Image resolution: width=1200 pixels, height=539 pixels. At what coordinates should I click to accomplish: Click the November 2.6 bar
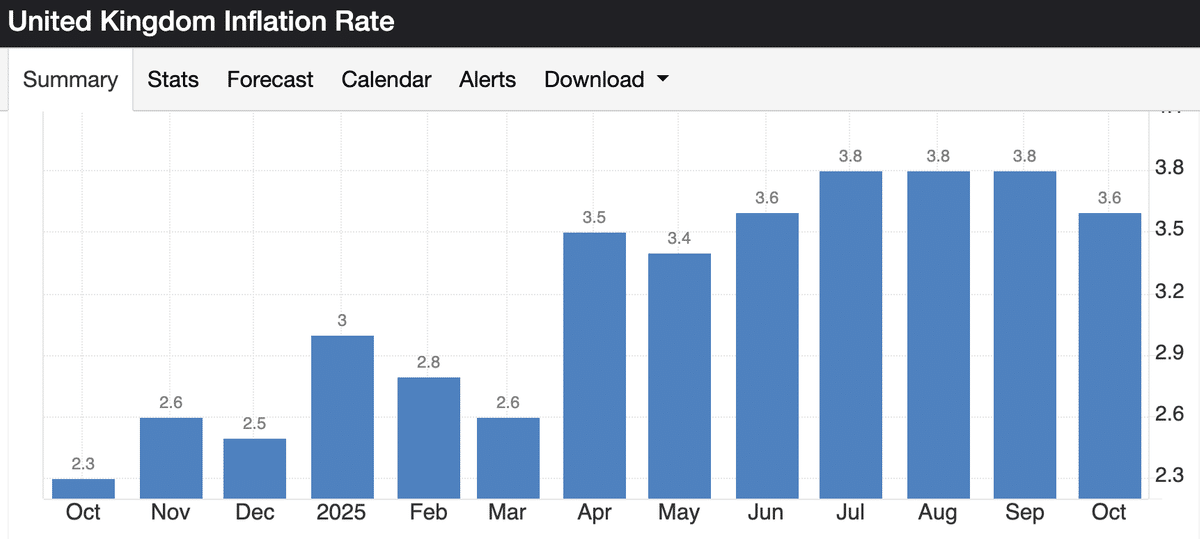click(171, 457)
